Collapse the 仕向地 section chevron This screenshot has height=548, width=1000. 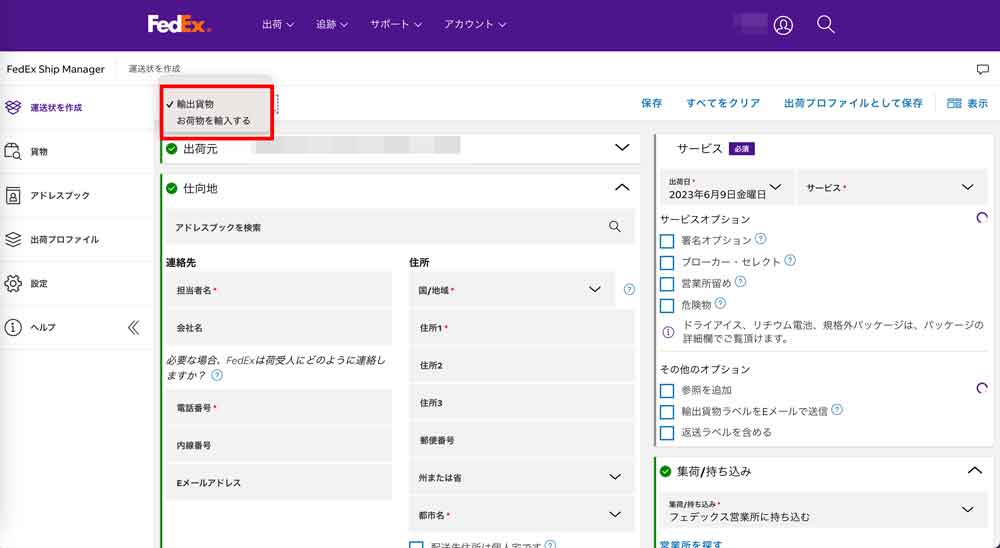(622, 188)
